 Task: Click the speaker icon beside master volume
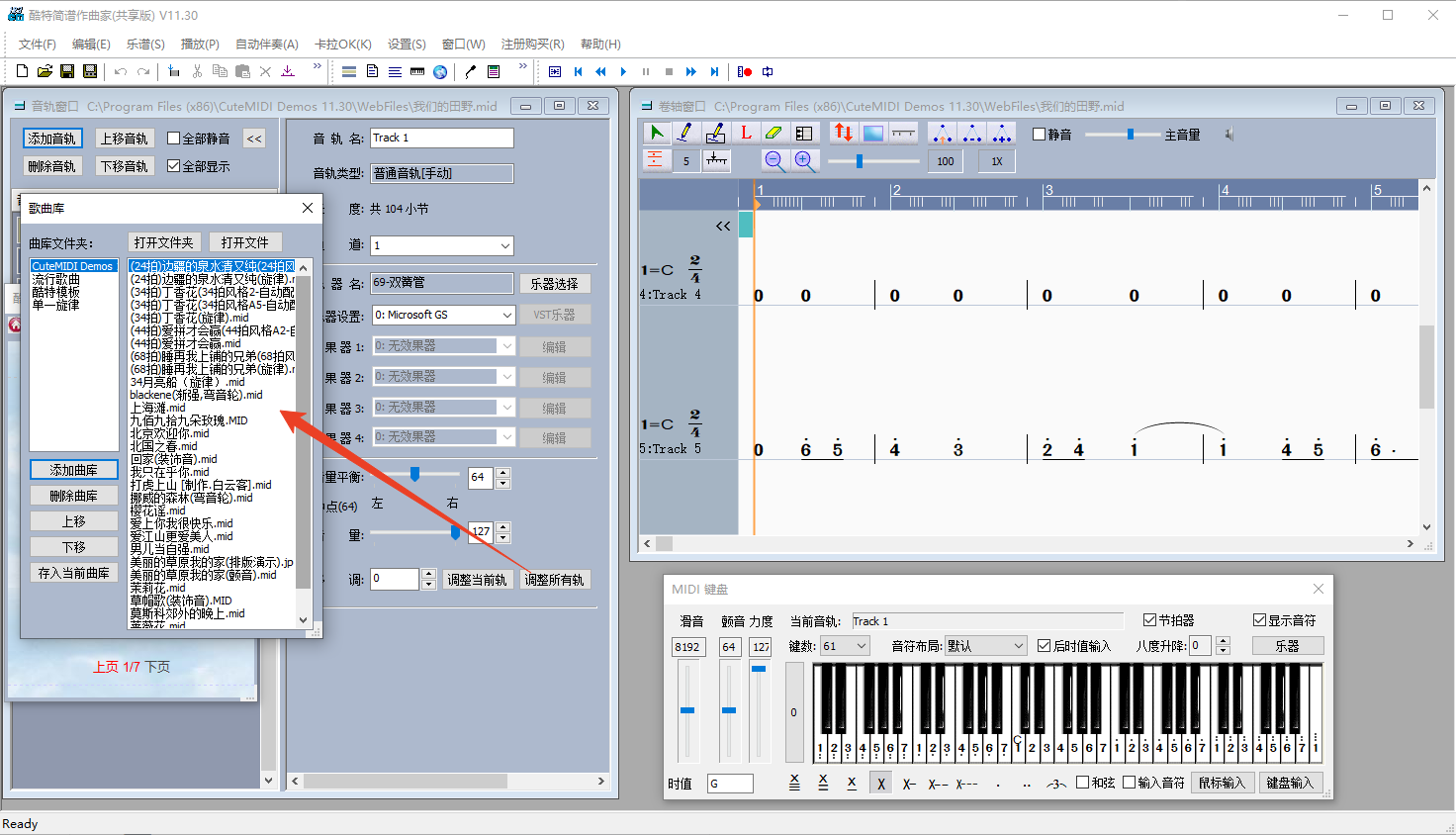coord(1229,135)
